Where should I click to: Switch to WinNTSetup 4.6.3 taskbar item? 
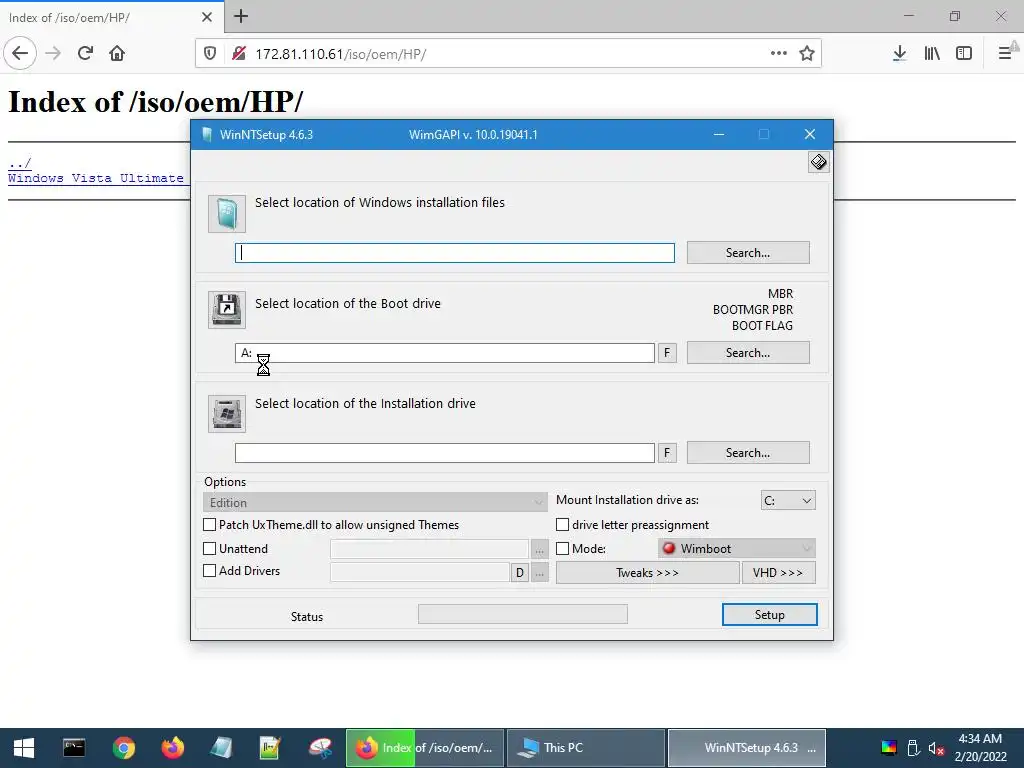747,748
